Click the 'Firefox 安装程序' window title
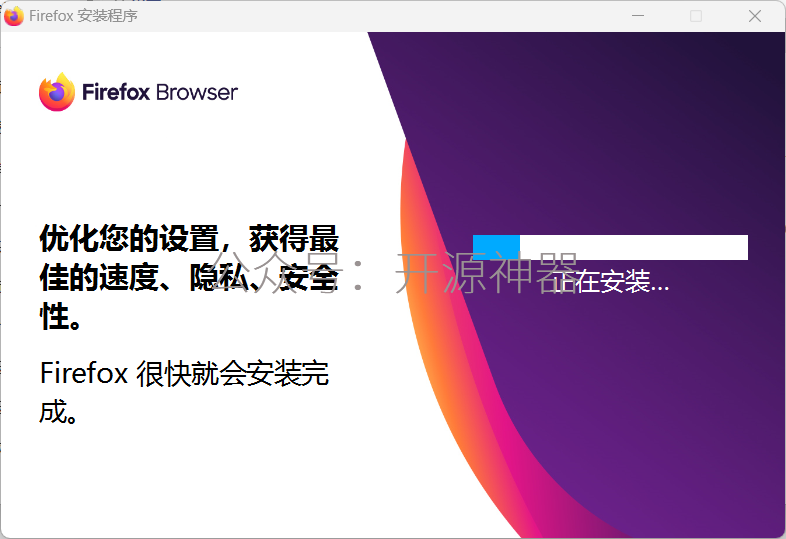This screenshot has width=786, height=539. (x=83, y=16)
